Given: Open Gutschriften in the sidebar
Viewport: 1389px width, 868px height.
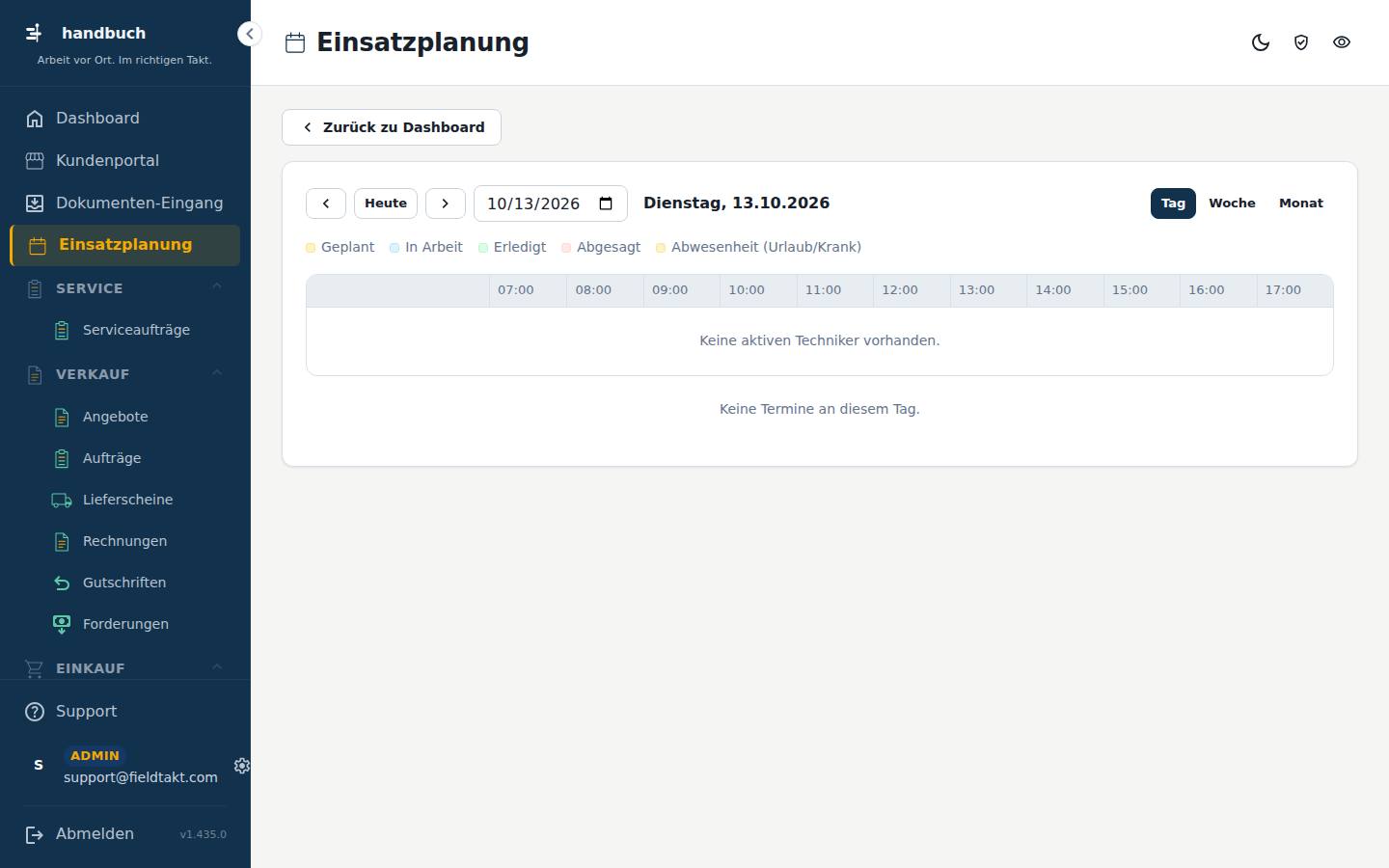Looking at the screenshot, I should [x=138, y=583].
